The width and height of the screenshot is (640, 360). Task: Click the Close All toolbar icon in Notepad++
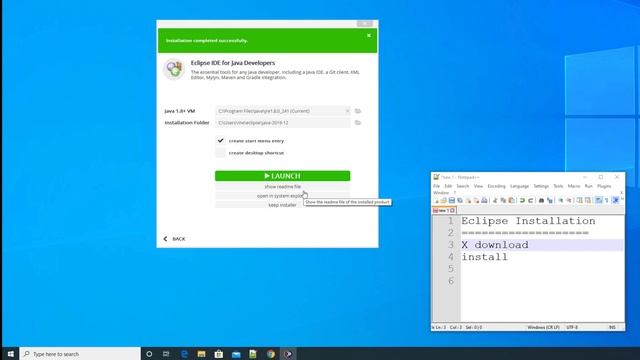coord(476,200)
